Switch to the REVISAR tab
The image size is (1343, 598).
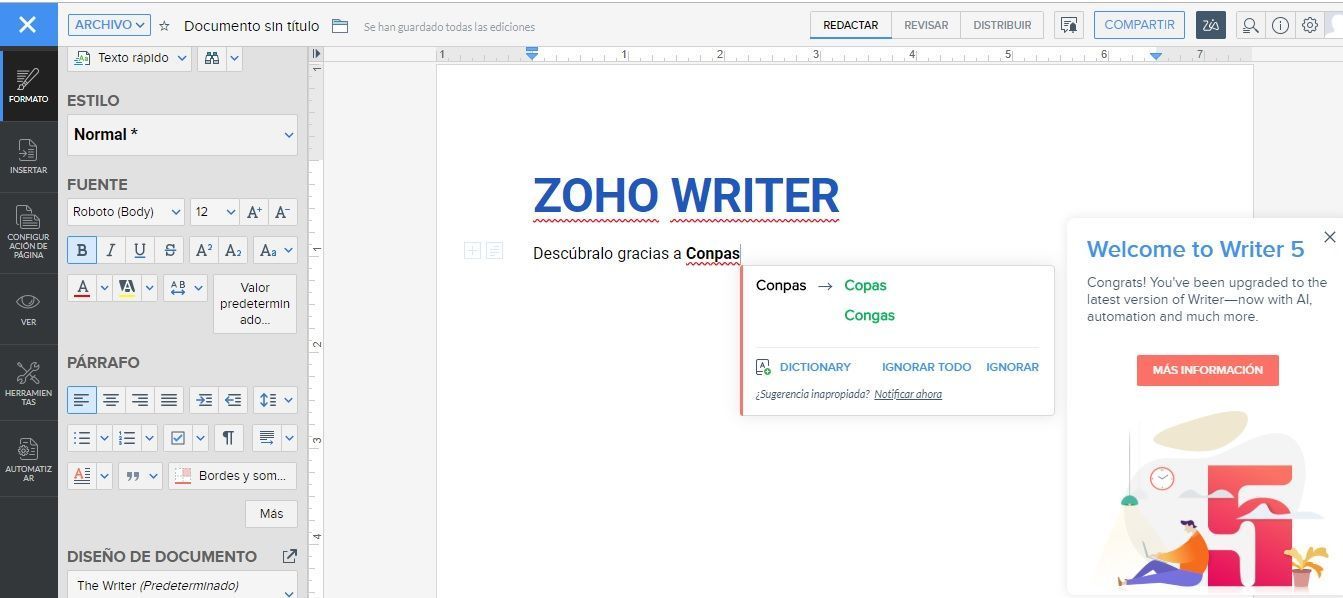pos(926,25)
